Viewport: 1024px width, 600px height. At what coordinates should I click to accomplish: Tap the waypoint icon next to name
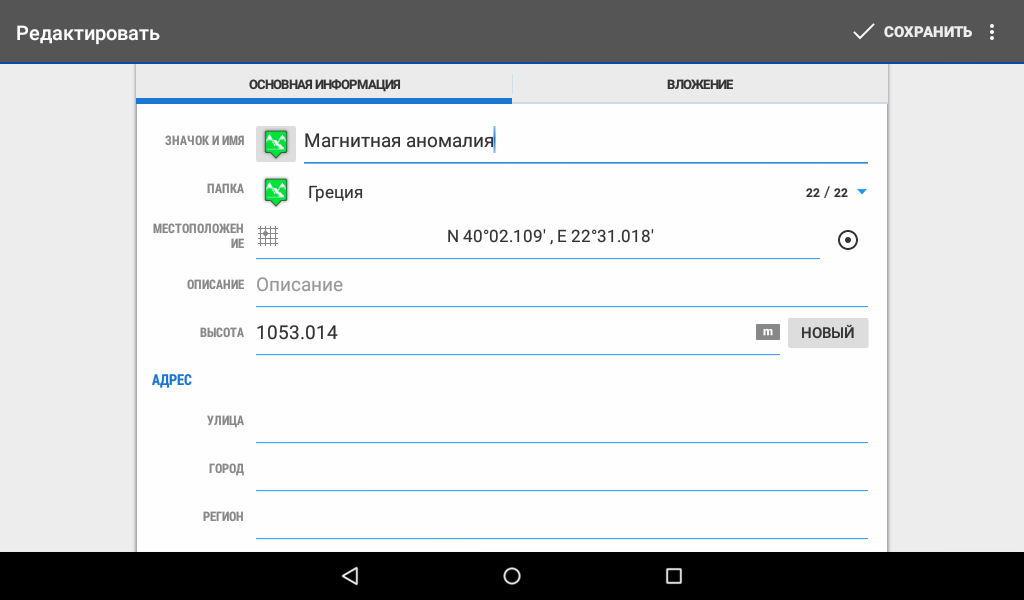coord(276,143)
